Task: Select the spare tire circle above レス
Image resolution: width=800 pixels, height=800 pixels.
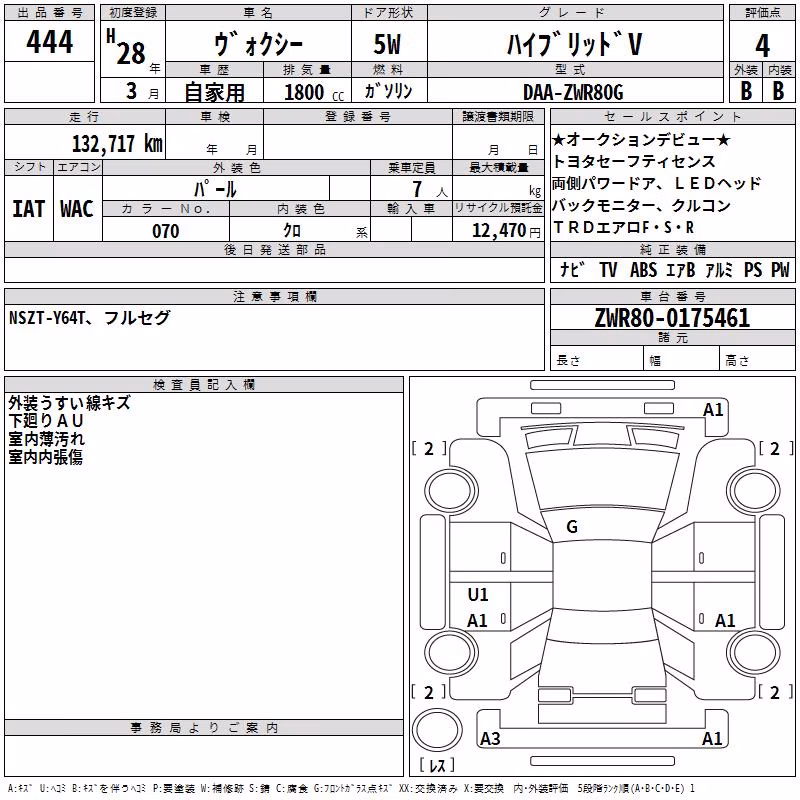Action: pyautogui.click(x=437, y=730)
